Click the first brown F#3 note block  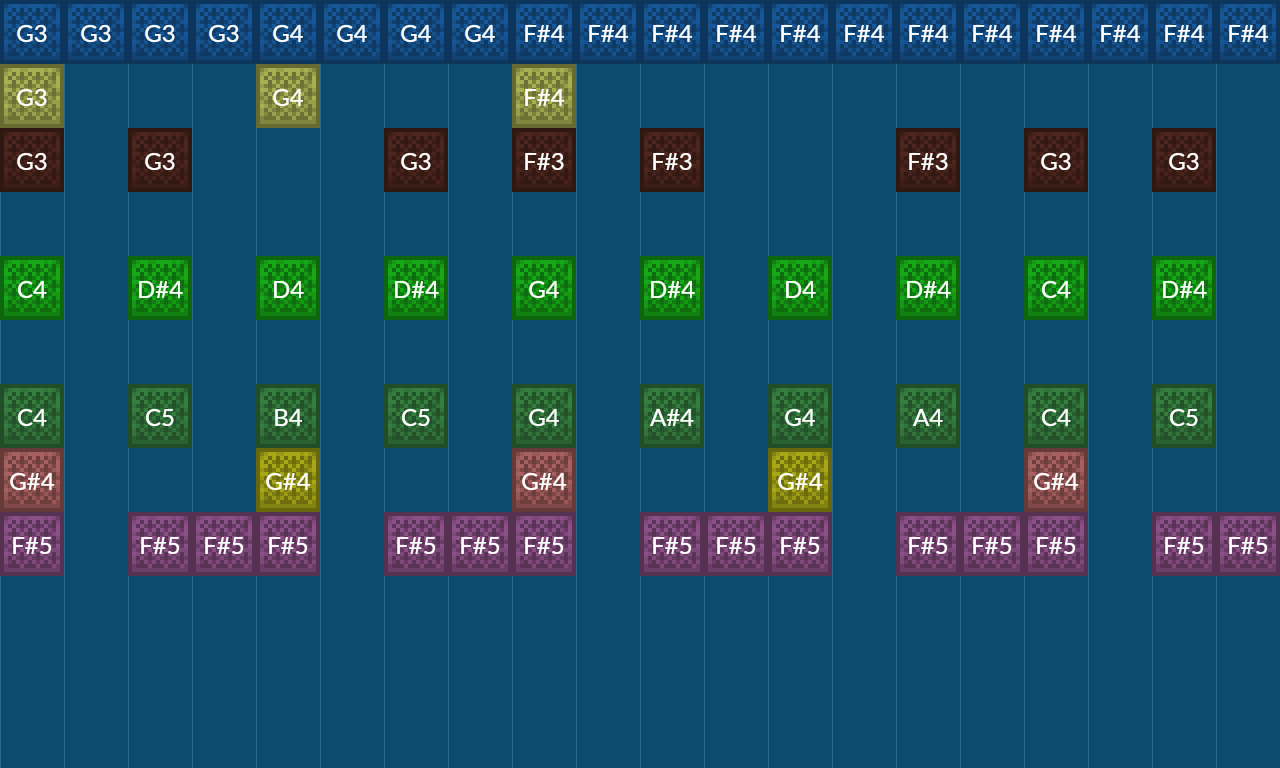544,160
